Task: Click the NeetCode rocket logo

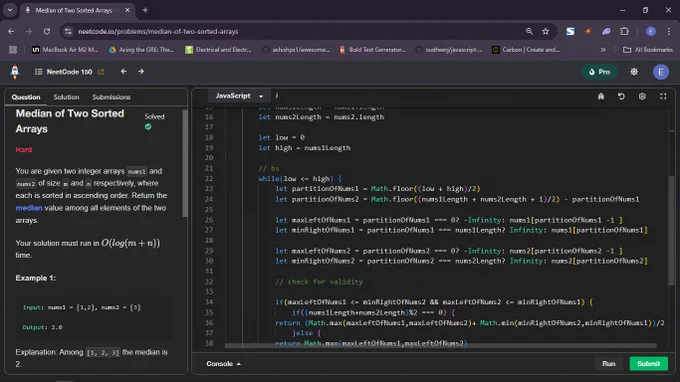Action: pyautogui.click(x=15, y=72)
